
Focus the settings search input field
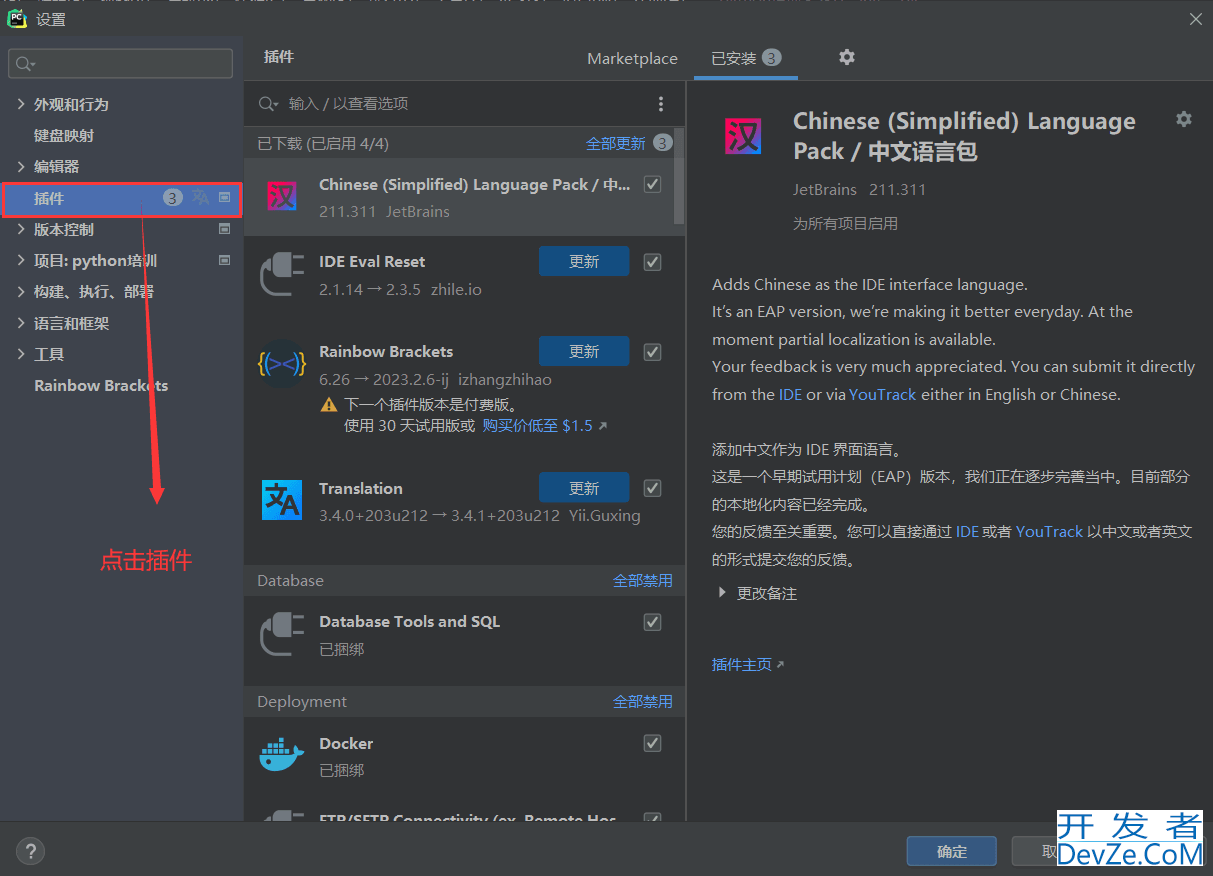click(121, 63)
